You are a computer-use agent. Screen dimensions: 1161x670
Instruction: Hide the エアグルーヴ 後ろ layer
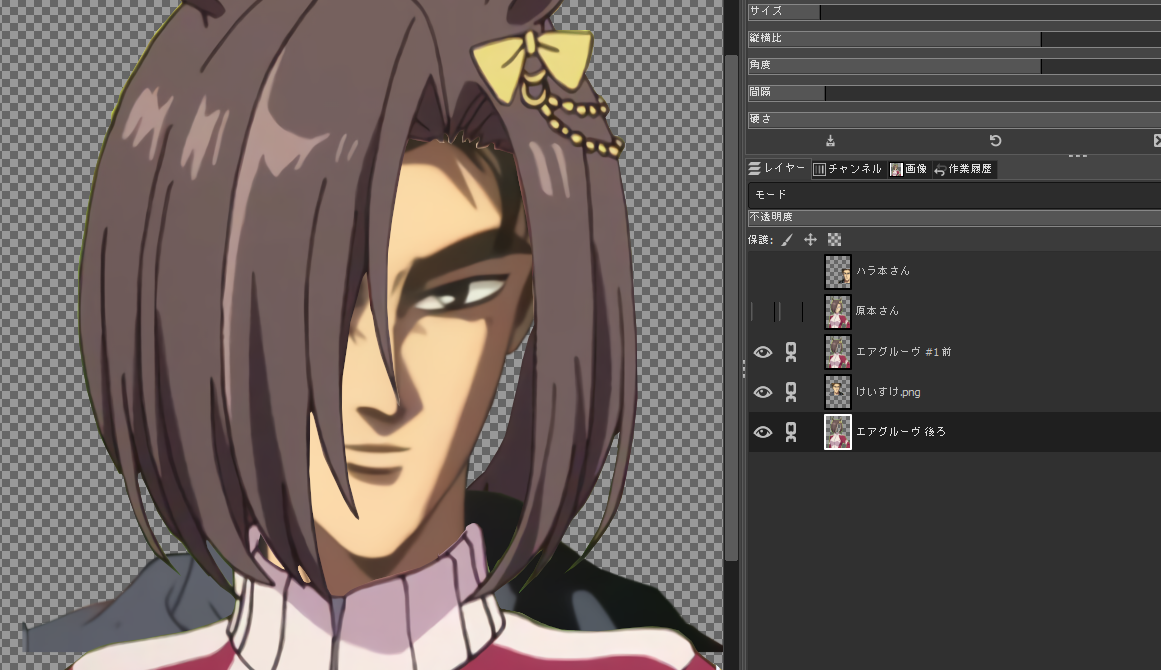pos(763,432)
